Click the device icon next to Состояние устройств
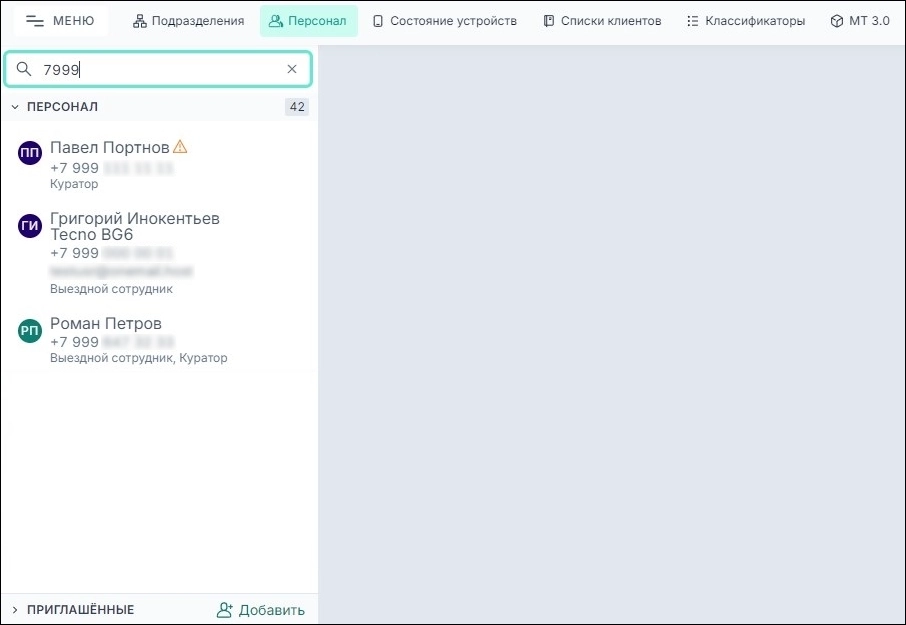 [x=377, y=20]
